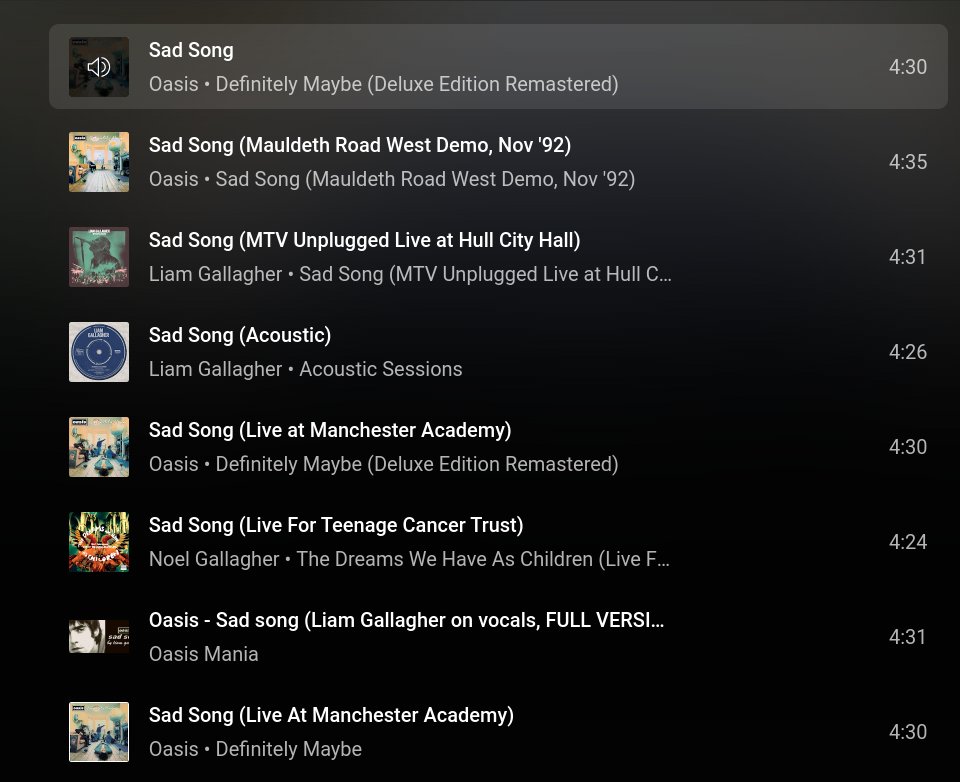Play Sad Song (MTV Unplugged Live at Hull City Hall)
The image size is (960, 782).
tap(364, 240)
